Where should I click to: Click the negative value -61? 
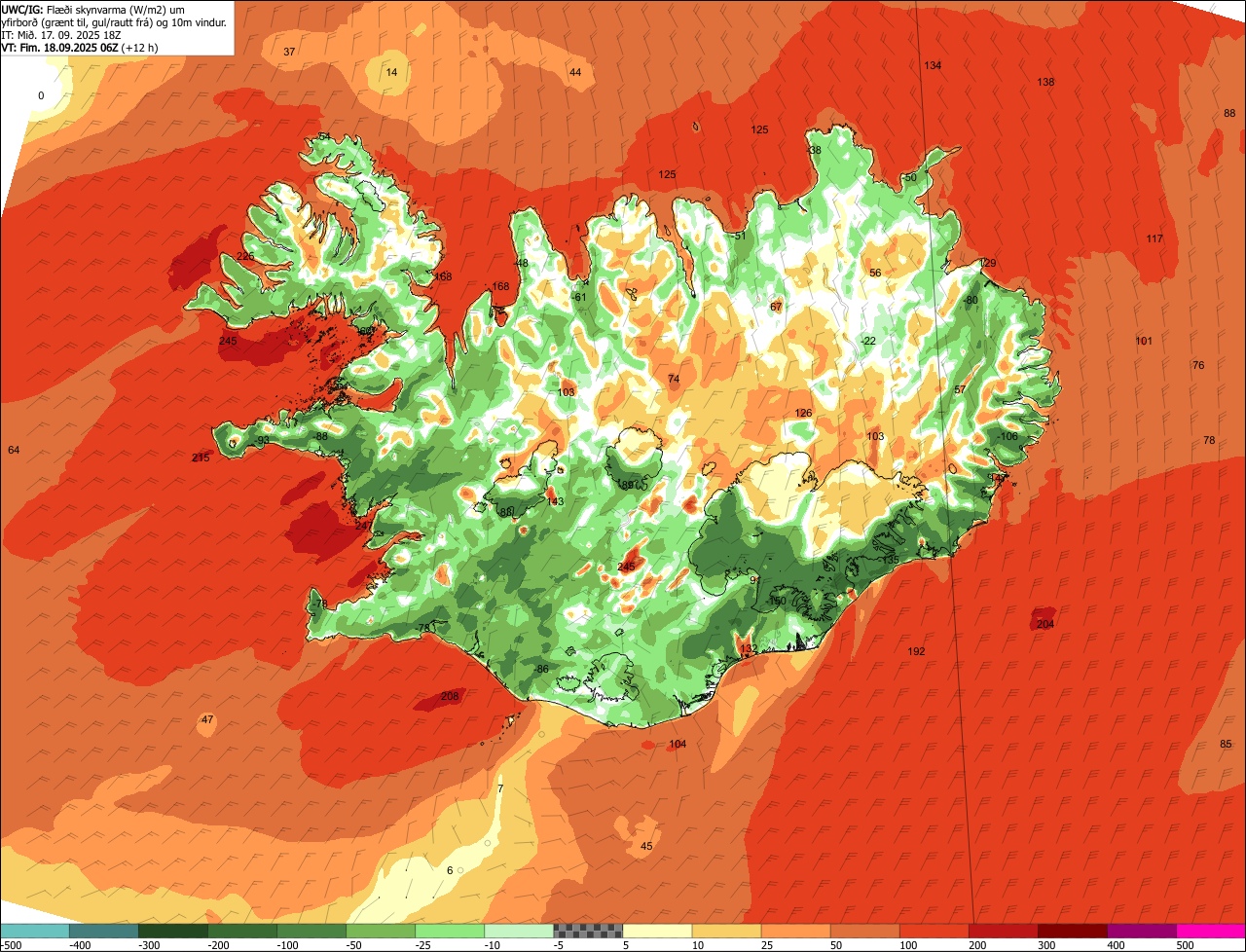pyautogui.click(x=579, y=298)
